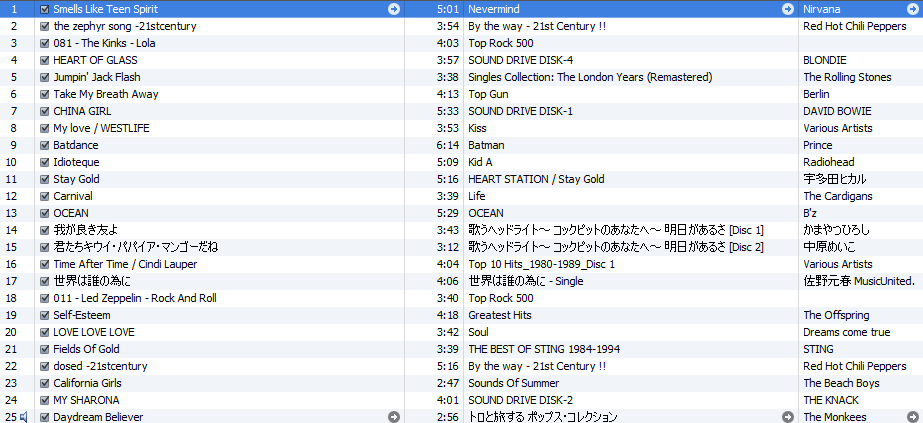Click album Singles Collection: The London Years

tap(590, 77)
